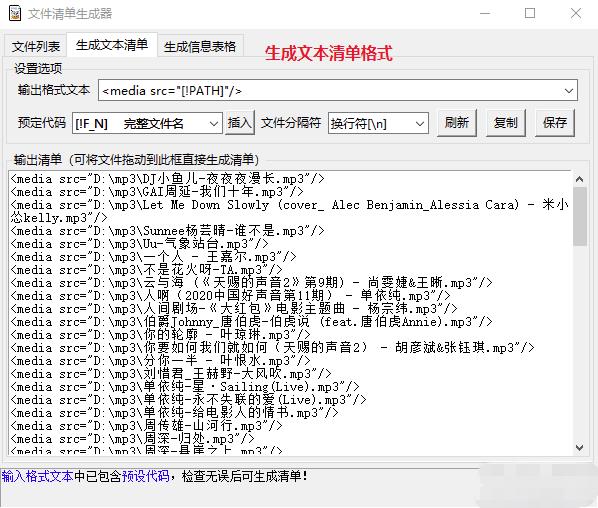Click the line Sunnee杨芸晴-谁不是.mp3
Viewport: 598px width, 508px height.
pyautogui.click(x=167, y=230)
